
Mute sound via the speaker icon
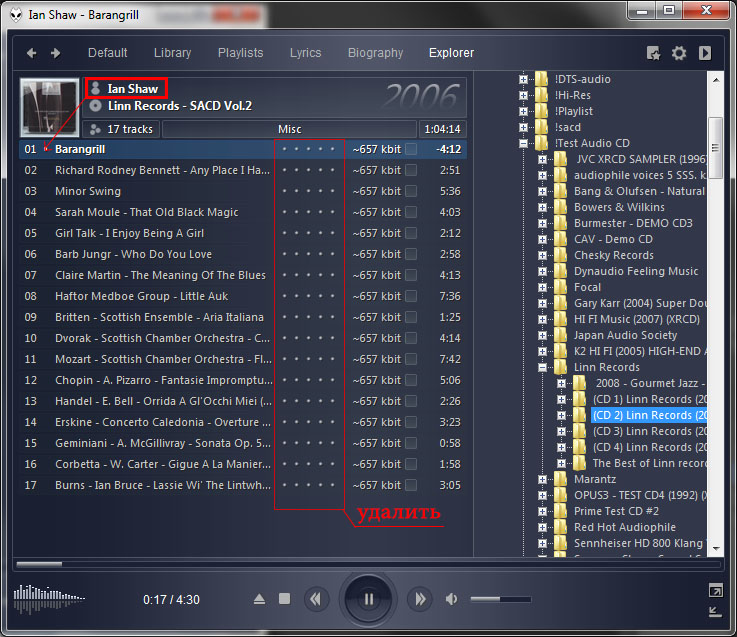pos(452,599)
